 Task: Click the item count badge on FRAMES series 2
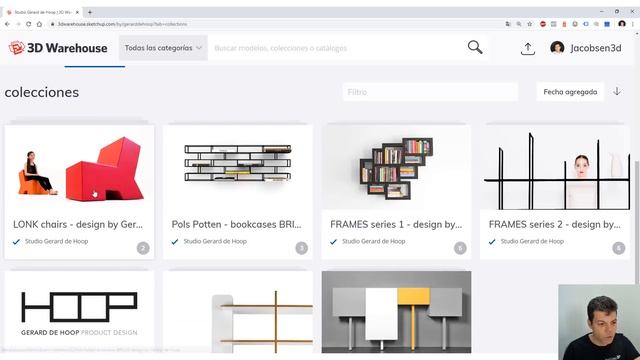619,248
